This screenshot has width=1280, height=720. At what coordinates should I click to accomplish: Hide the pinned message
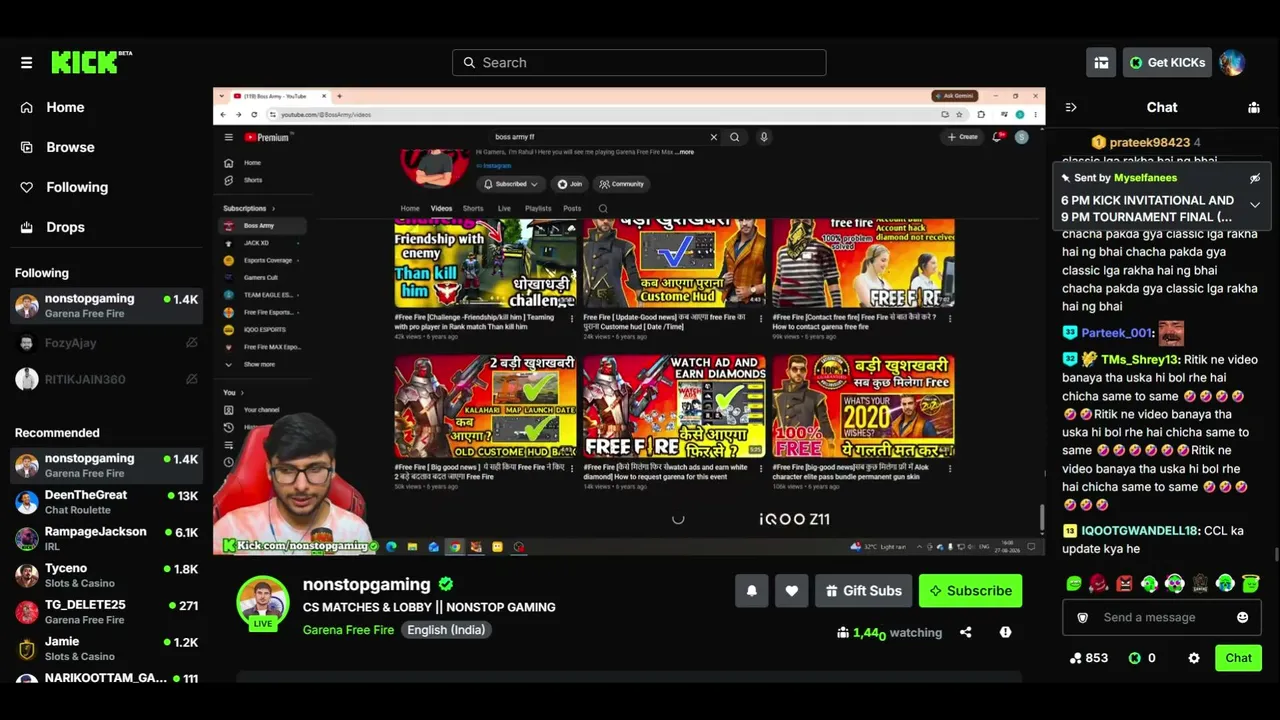coord(1255,178)
